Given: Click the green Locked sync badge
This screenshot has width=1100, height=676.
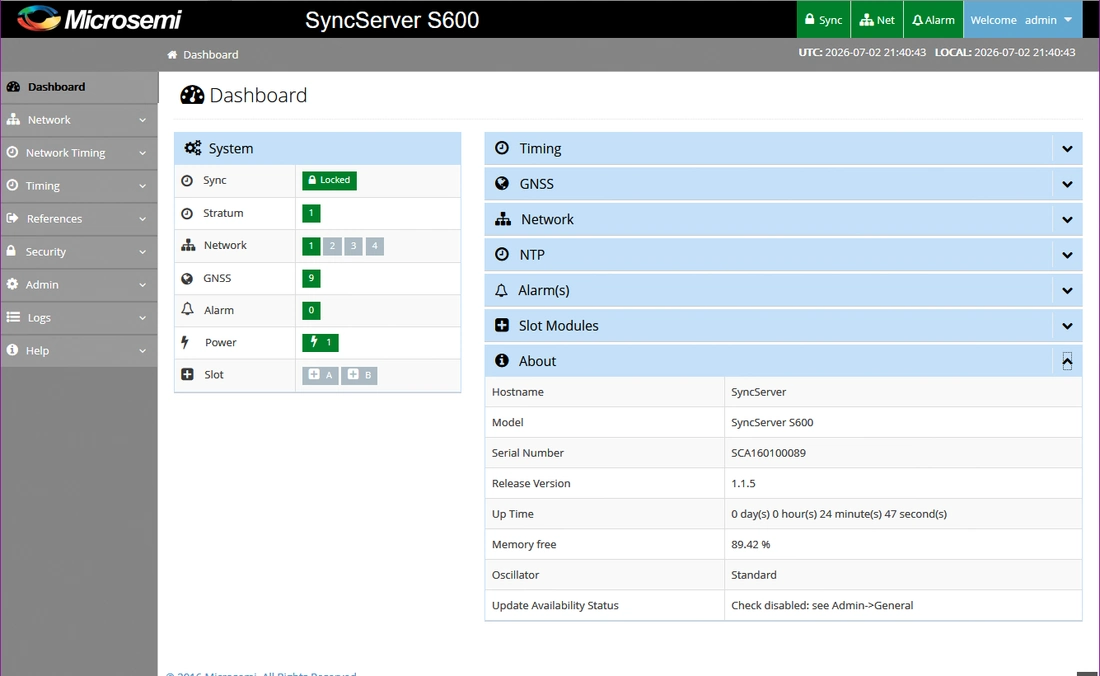Looking at the screenshot, I should (x=329, y=180).
